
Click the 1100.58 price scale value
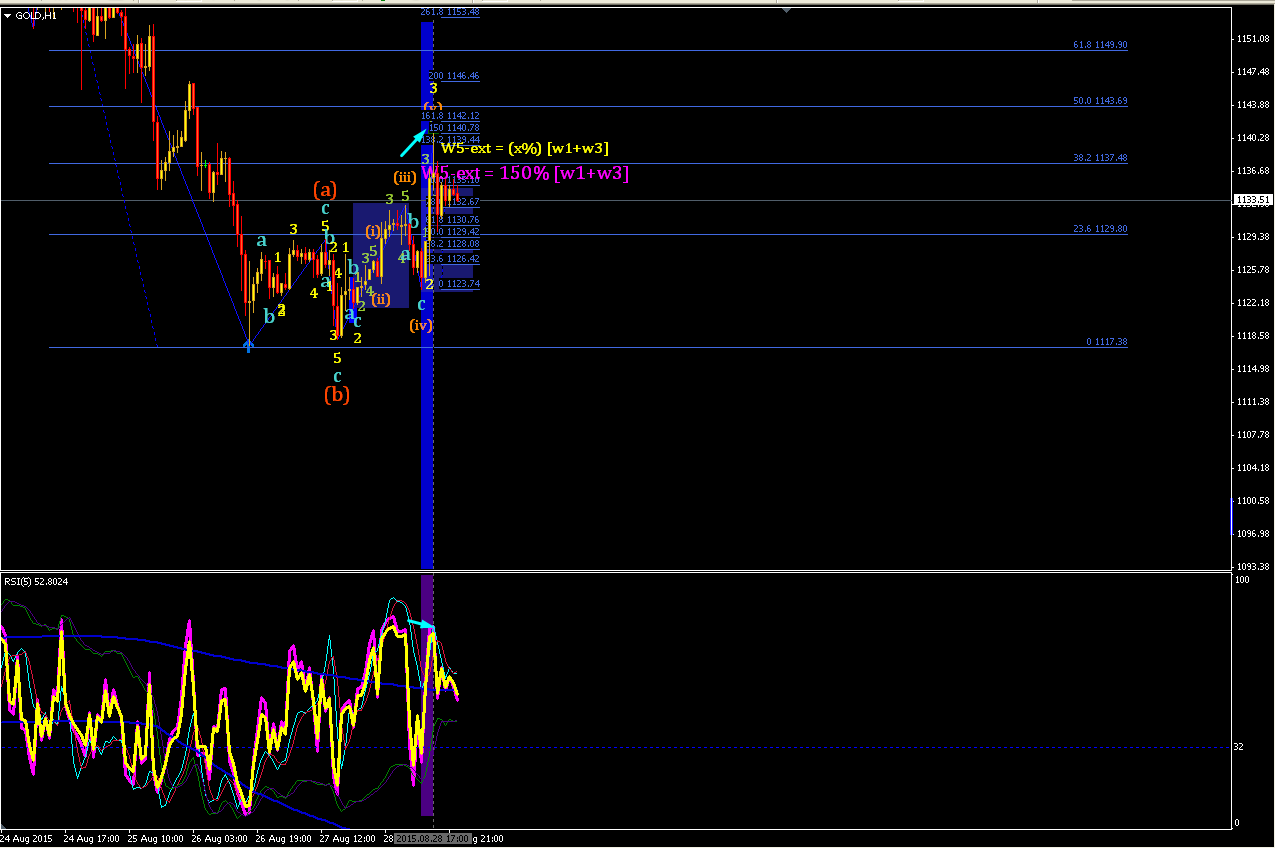click(1254, 500)
